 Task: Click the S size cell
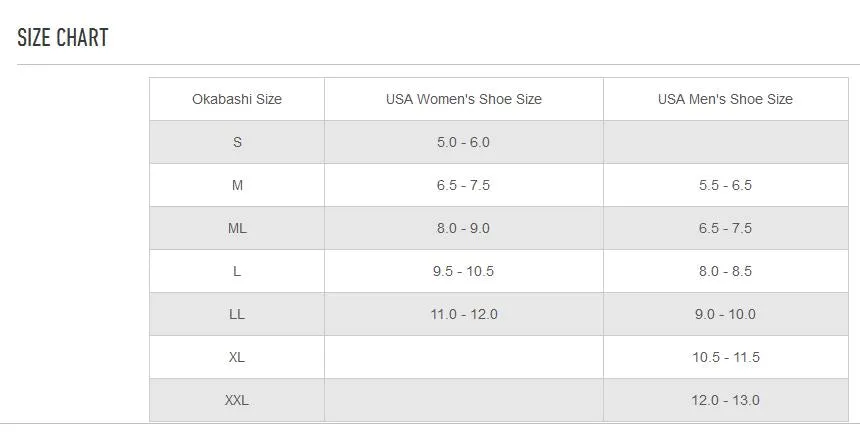[237, 142]
